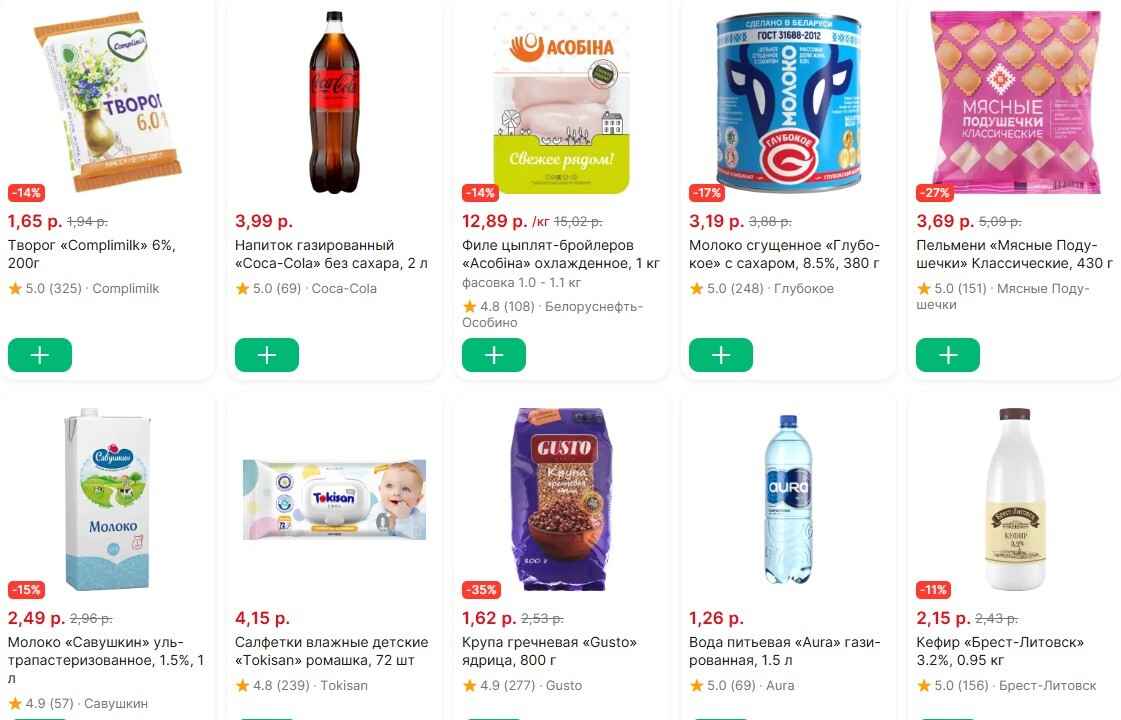Click the -27% discount badge on пельмени

(x=934, y=193)
